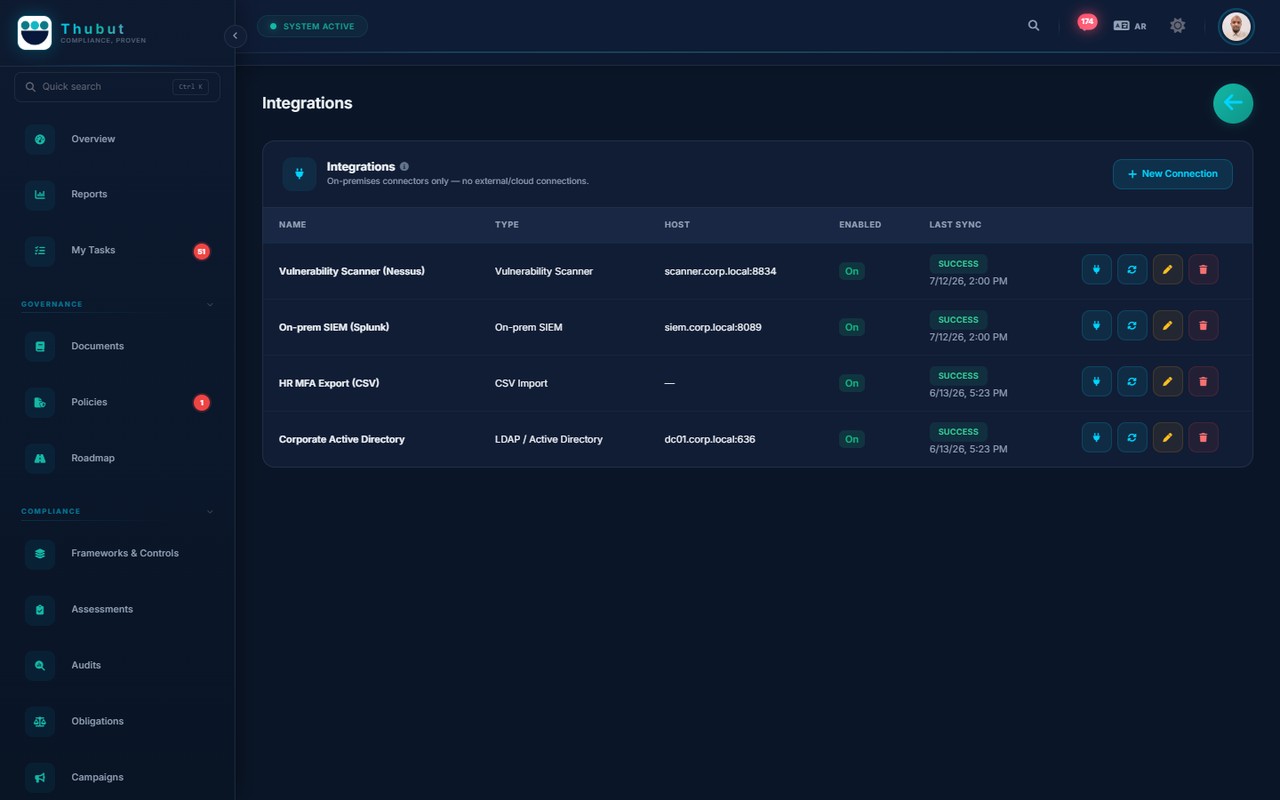Toggle Enabled On badge for Corporate Active Directory
1280x800 pixels.
point(851,439)
